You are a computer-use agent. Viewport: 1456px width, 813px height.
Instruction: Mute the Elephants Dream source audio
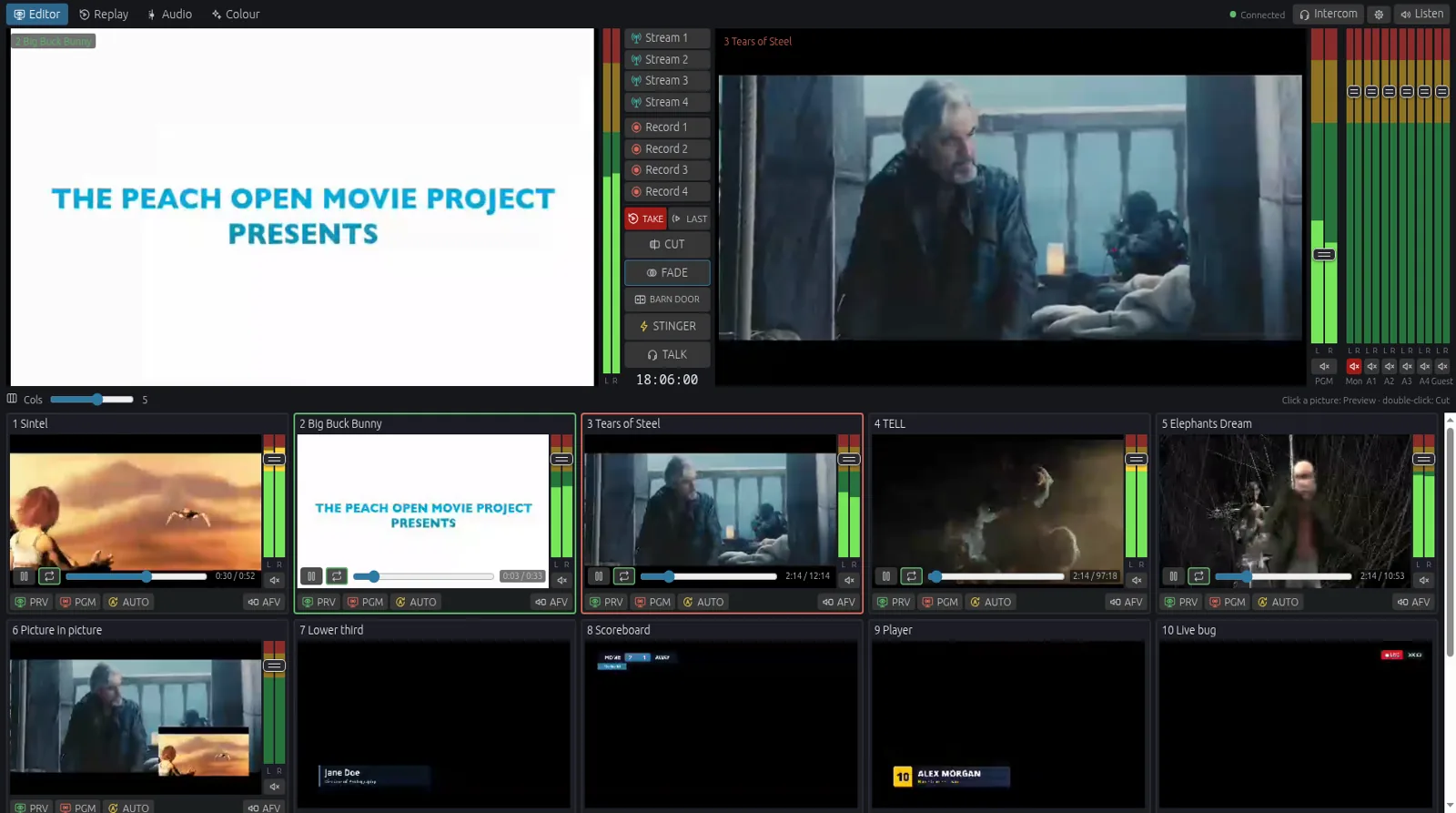point(1423,580)
